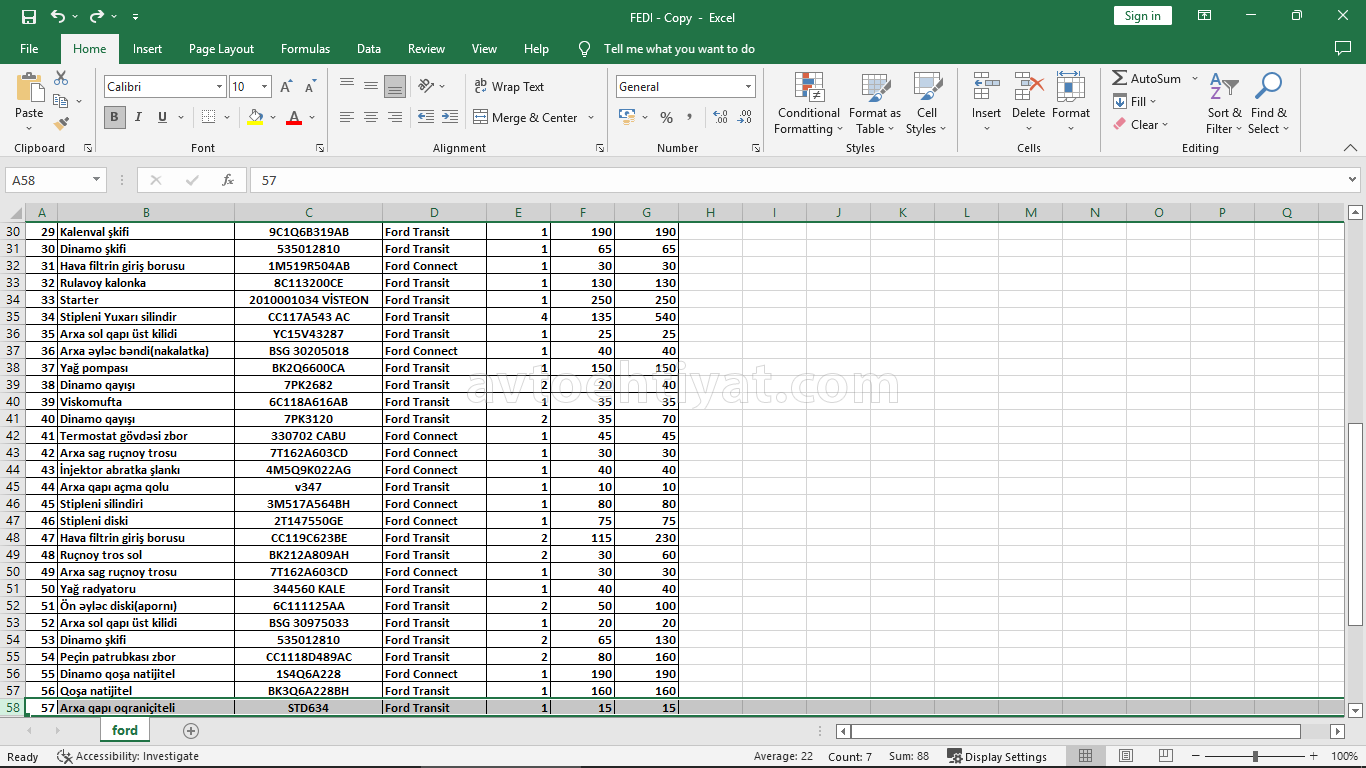The image size is (1366, 768).
Task: Expand Merge & Center options arrow
Action: [x=591, y=117]
